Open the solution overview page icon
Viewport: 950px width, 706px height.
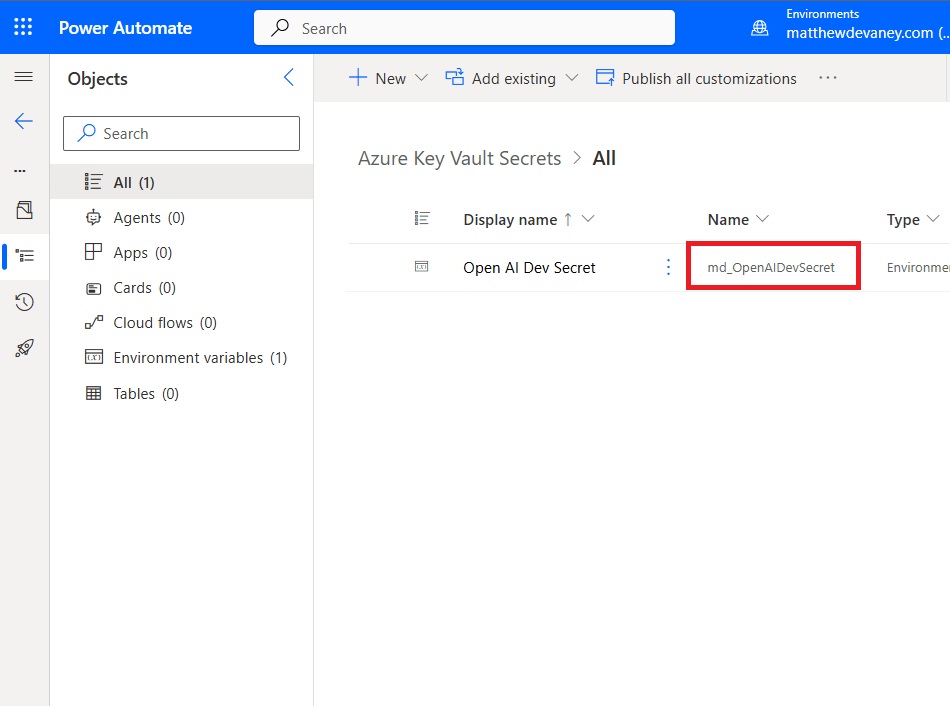tap(24, 210)
